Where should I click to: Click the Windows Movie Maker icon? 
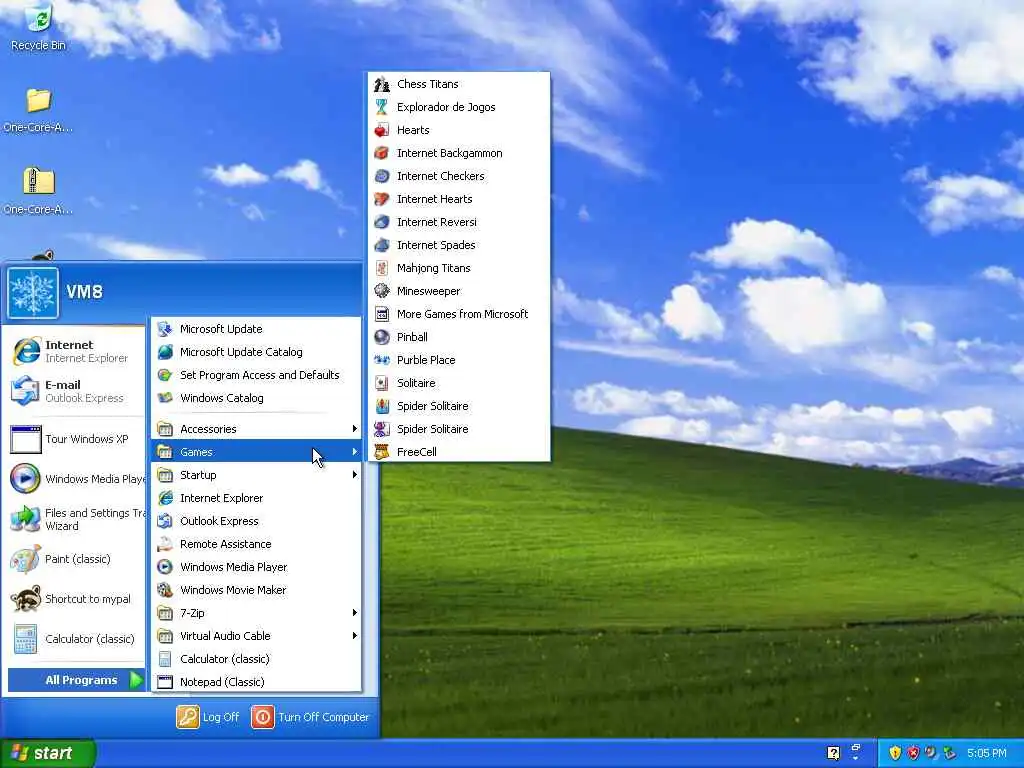[165, 590]
